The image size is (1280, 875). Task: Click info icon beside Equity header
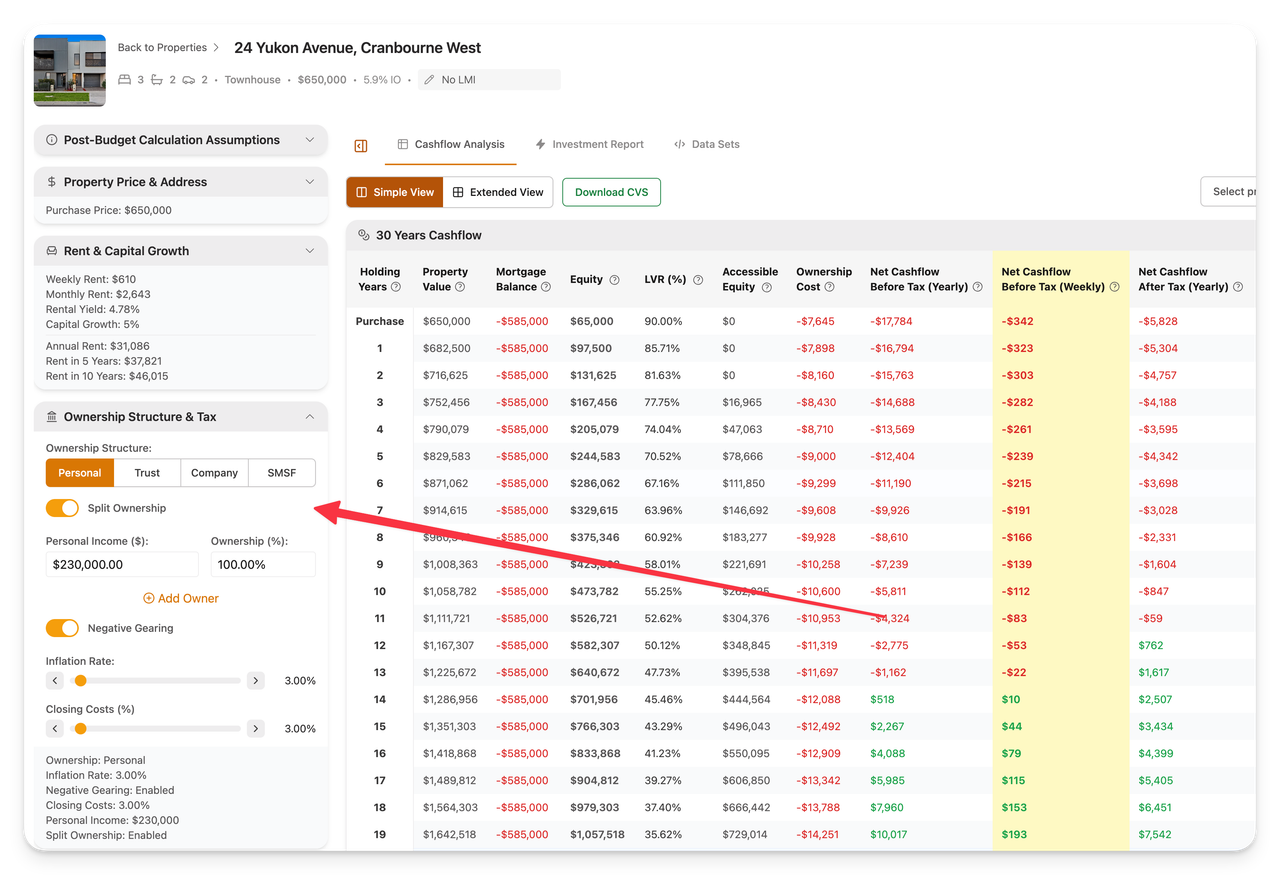[x=614, y=280]
